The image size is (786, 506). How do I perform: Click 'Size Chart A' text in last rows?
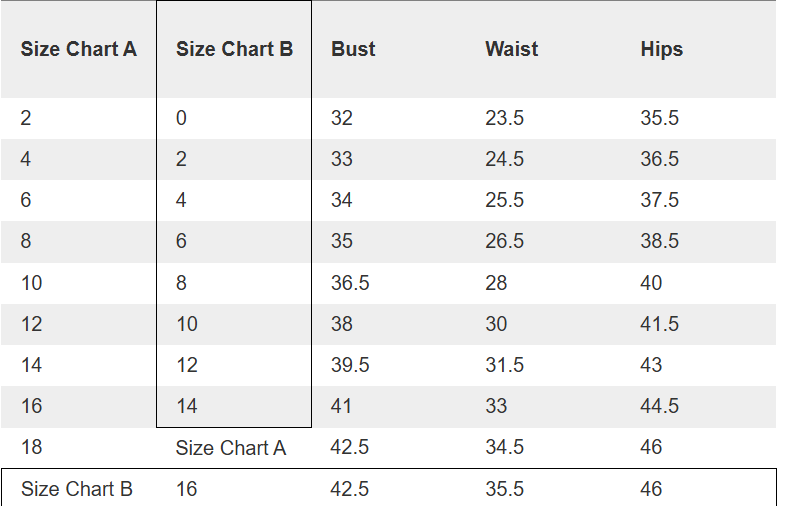(231, 448)
